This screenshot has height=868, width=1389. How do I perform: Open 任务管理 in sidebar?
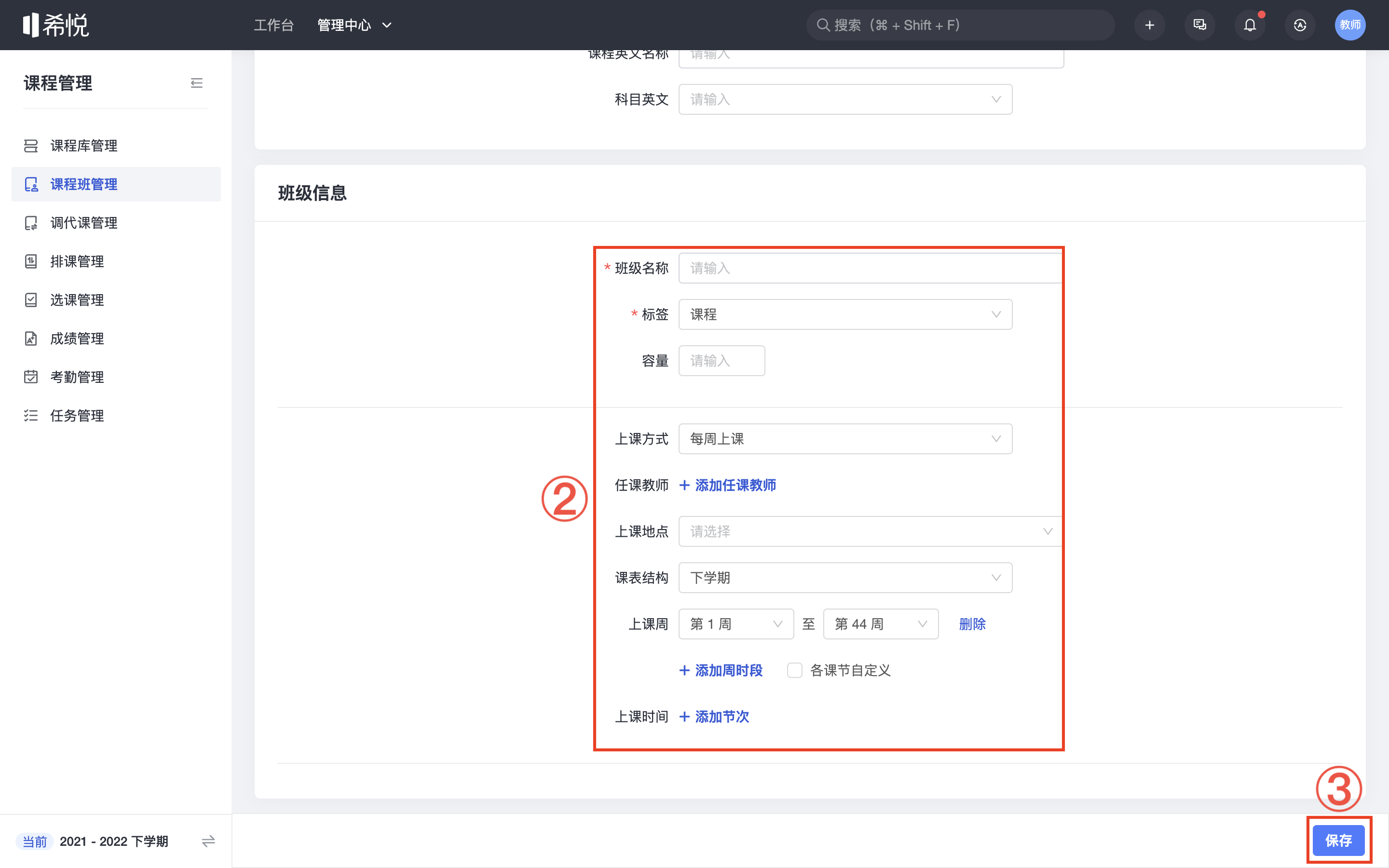116,416
